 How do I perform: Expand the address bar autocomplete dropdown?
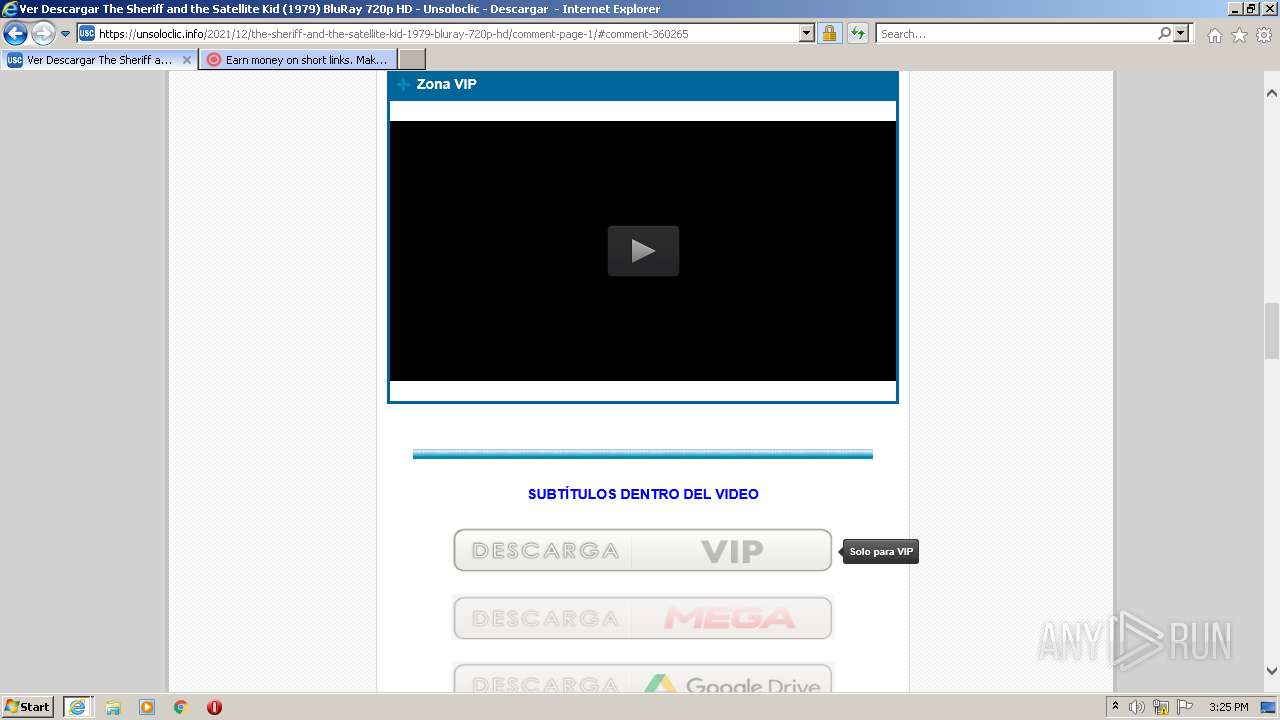tap(807, 34)
